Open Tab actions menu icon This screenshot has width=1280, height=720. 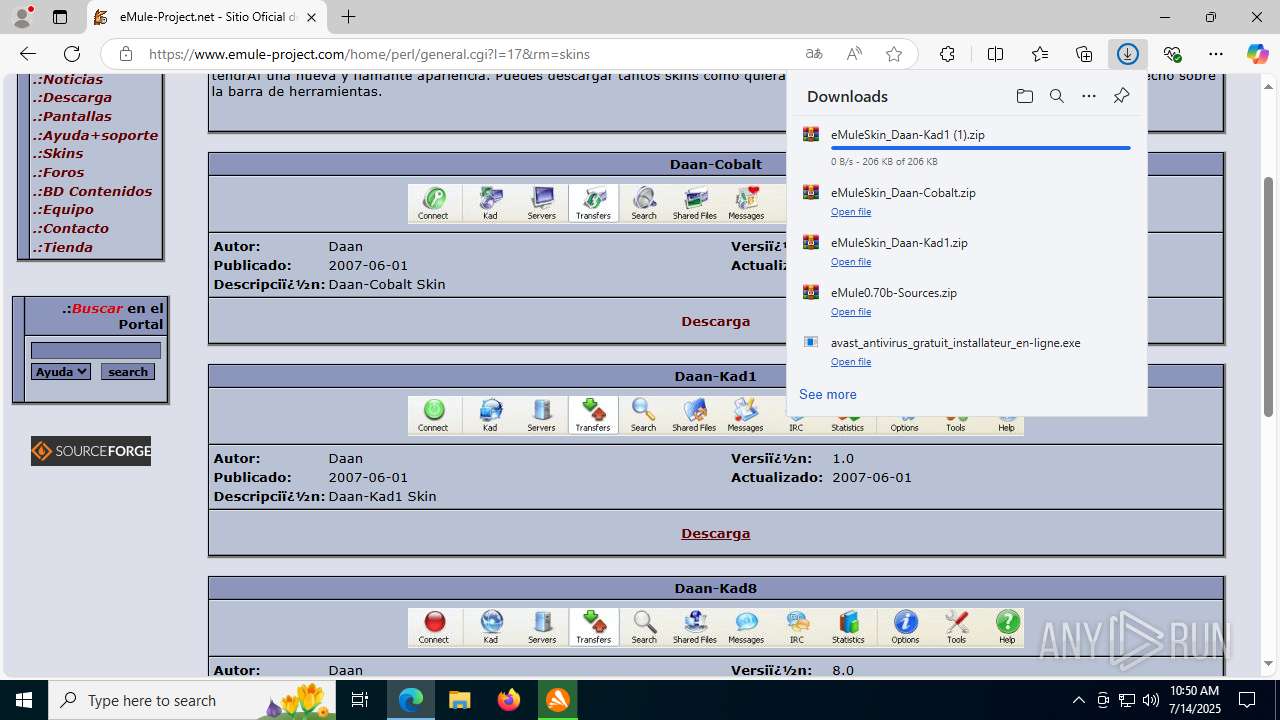pos(60,17)
